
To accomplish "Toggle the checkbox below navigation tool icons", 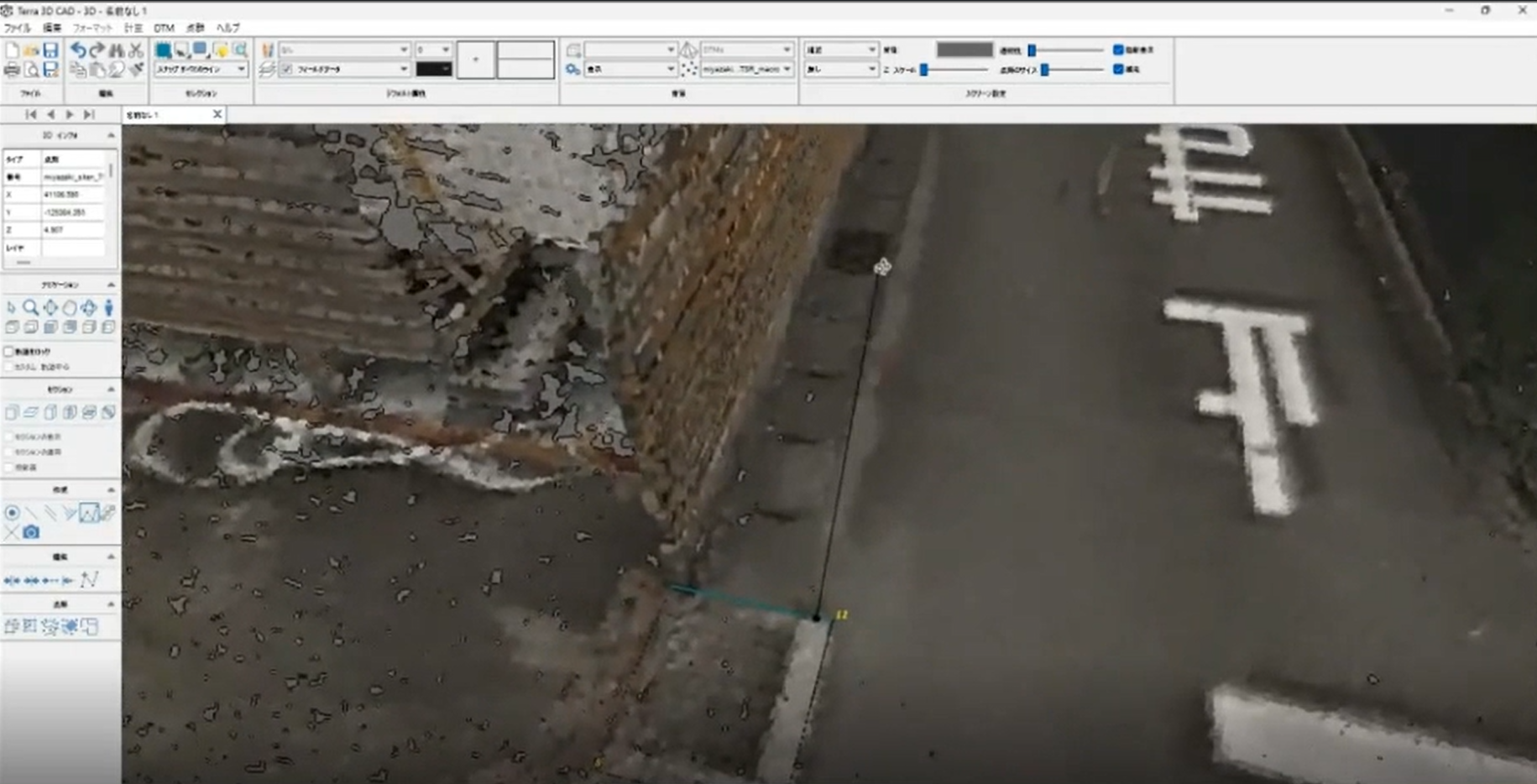I will pos(9,352).
